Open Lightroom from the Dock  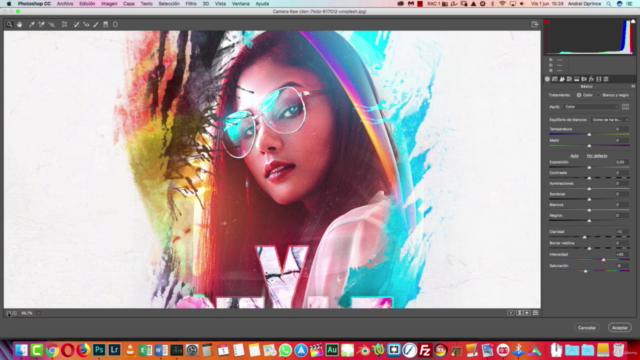114,350
